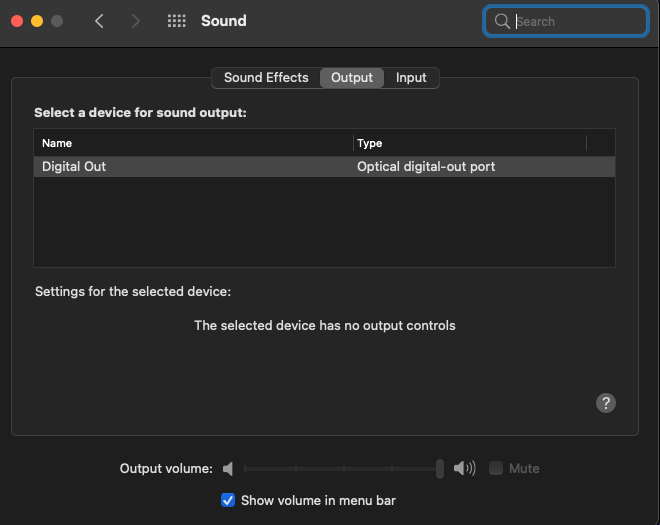Click the forward navigation arrow
The image size is (660, 525).
136,21
